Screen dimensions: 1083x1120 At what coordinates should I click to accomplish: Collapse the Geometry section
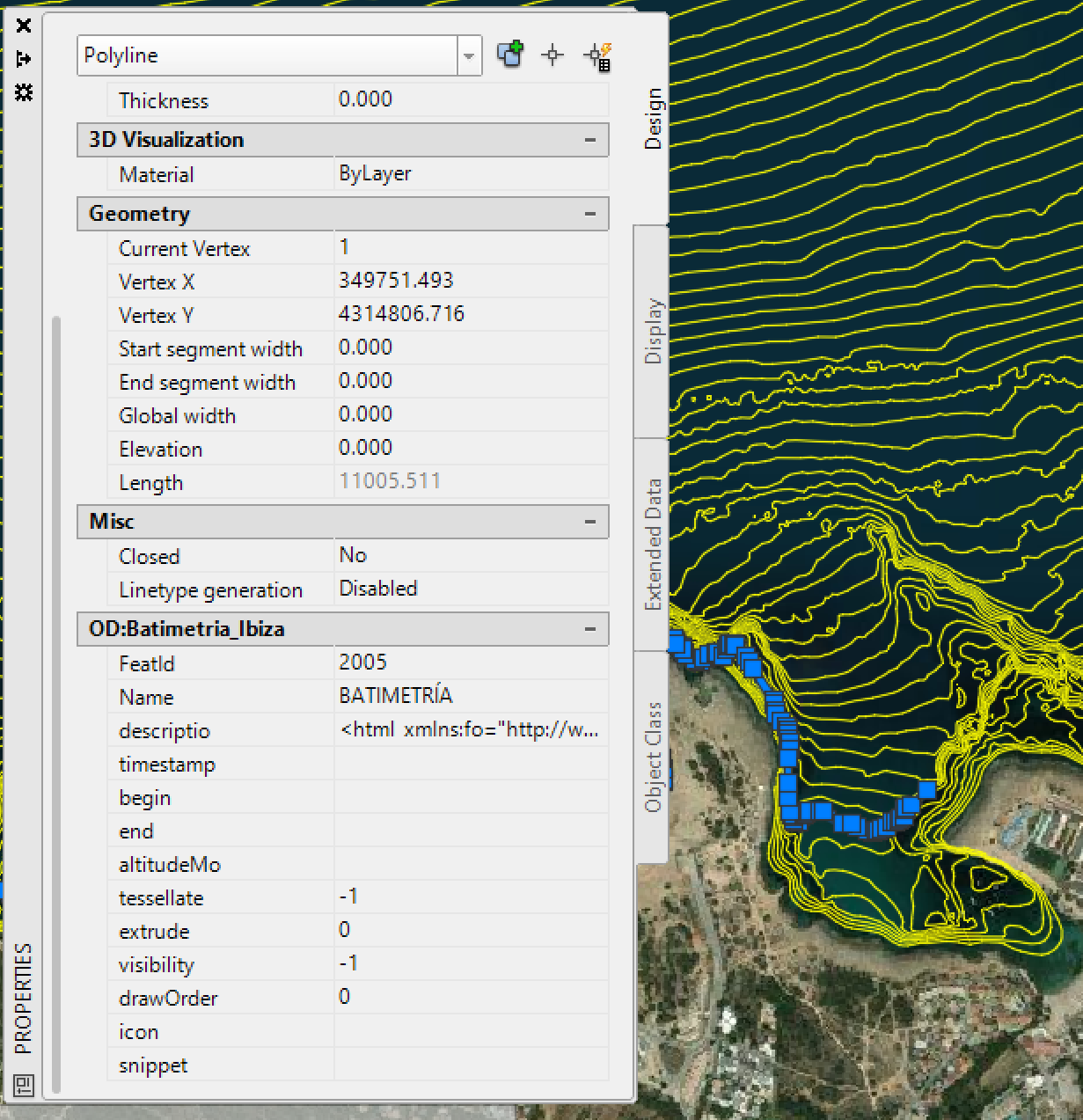tap(589, 214)
